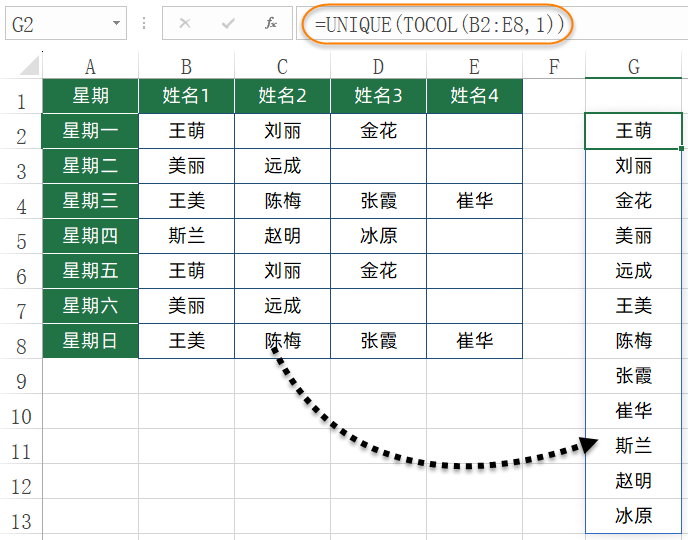Expand the Name Box dropdown arrow
The height and width of the screenshot is (540, 688).
click(x=118, y=24)
